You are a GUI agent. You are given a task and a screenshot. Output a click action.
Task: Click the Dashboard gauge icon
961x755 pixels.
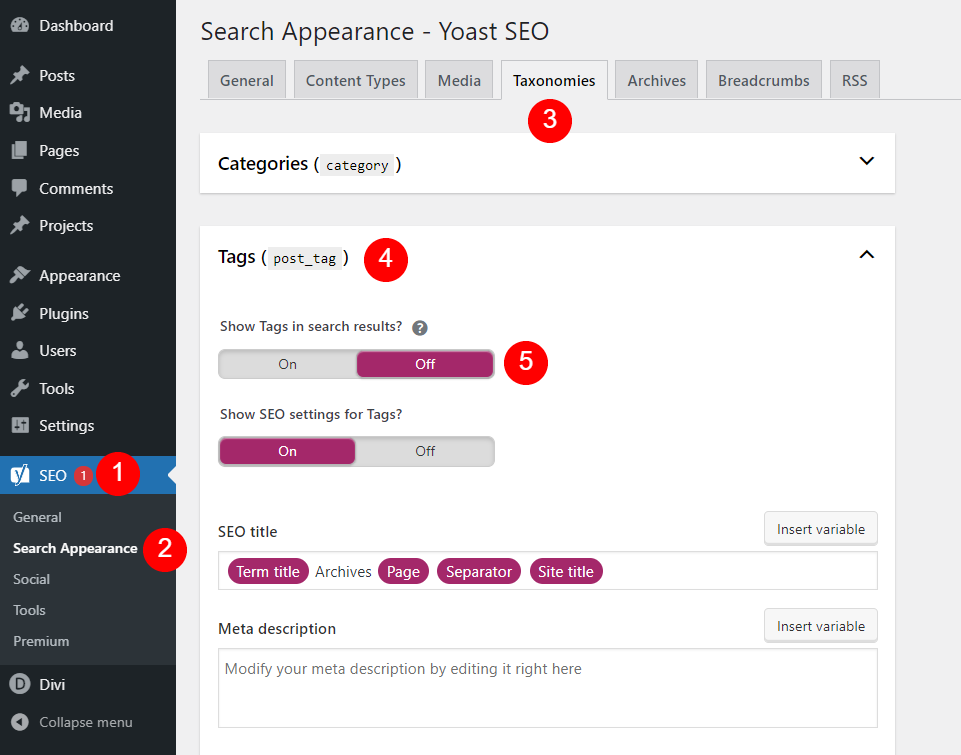click(20, 25)
